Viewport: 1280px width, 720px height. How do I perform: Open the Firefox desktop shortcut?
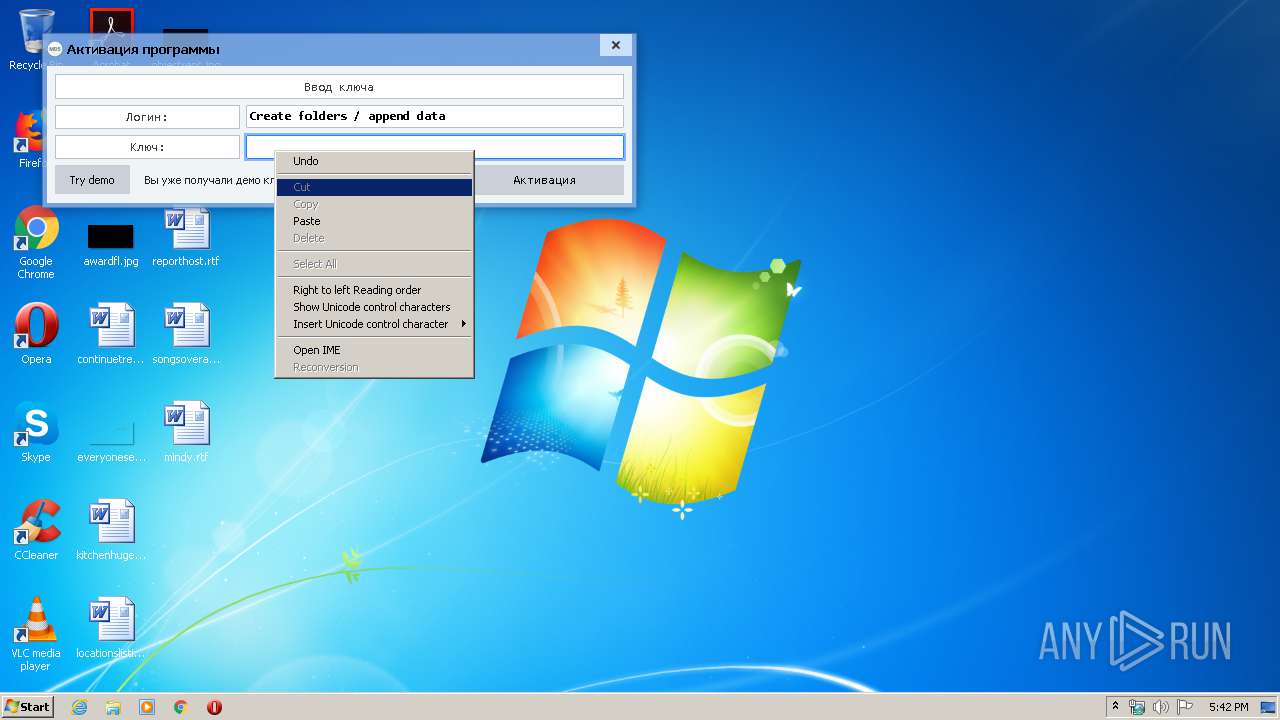28,140
